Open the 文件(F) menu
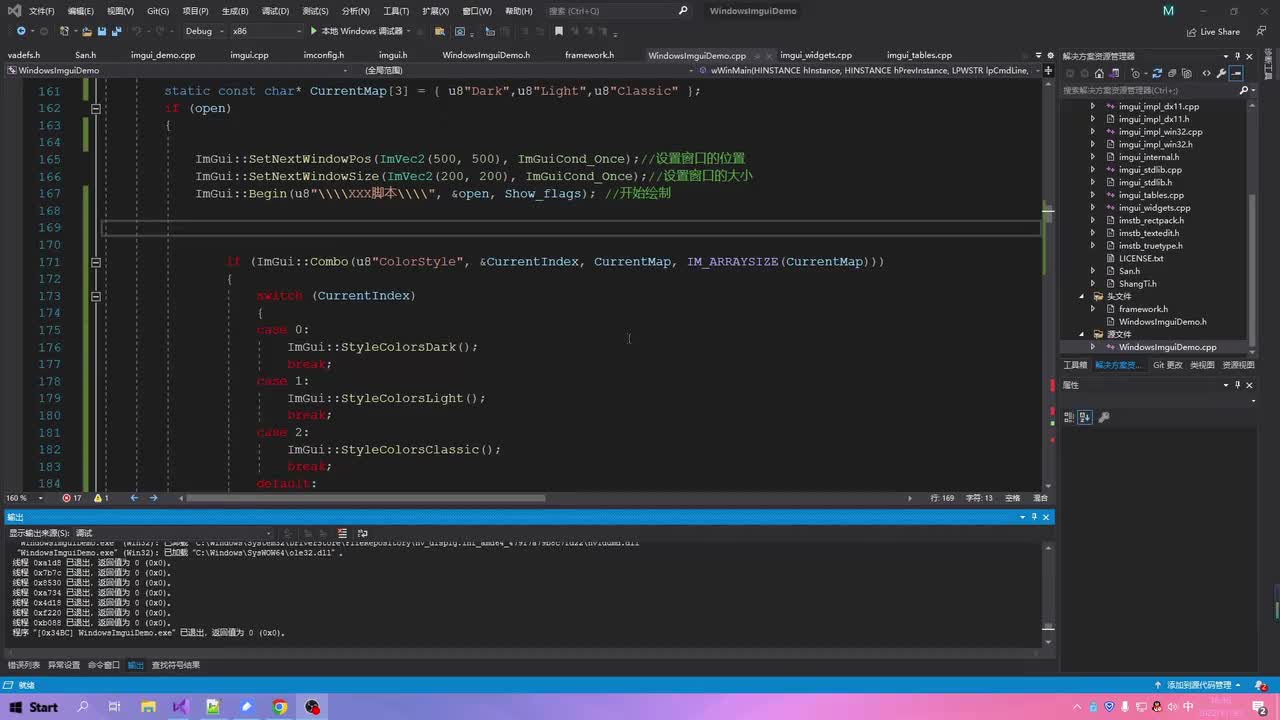The width and height of the screenshot is (1280, 720). pos(42,11)
